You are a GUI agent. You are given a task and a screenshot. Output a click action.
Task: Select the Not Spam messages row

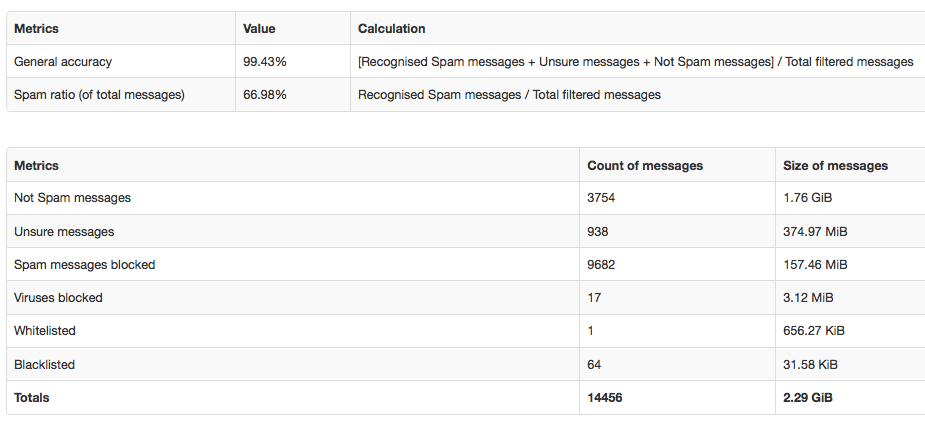click(x=466, y=198)
